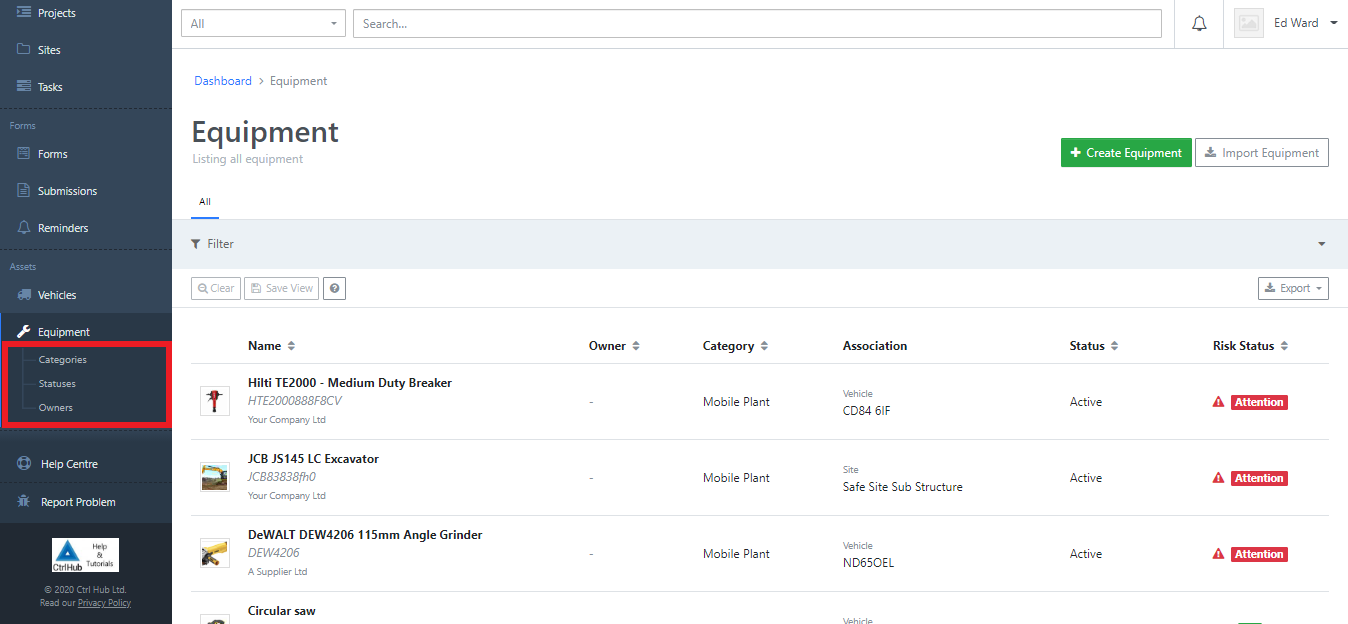Click Create Equipment button
This screenshot has height=624, width=1348.
tap(1126, 153)
